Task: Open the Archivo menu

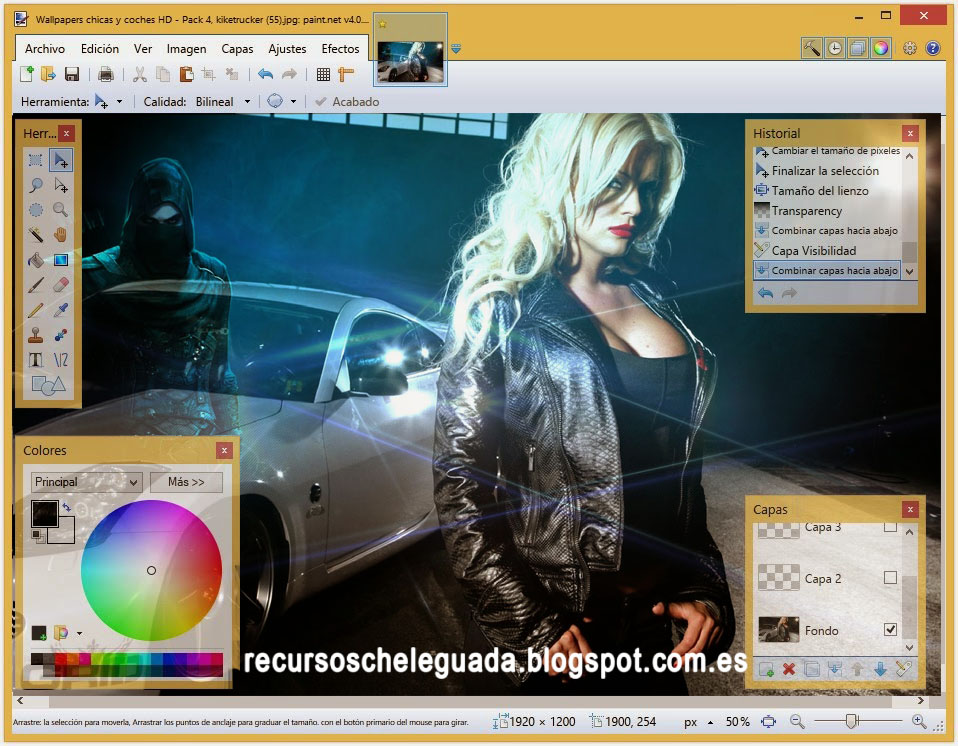Action: (x=45, y=49)
